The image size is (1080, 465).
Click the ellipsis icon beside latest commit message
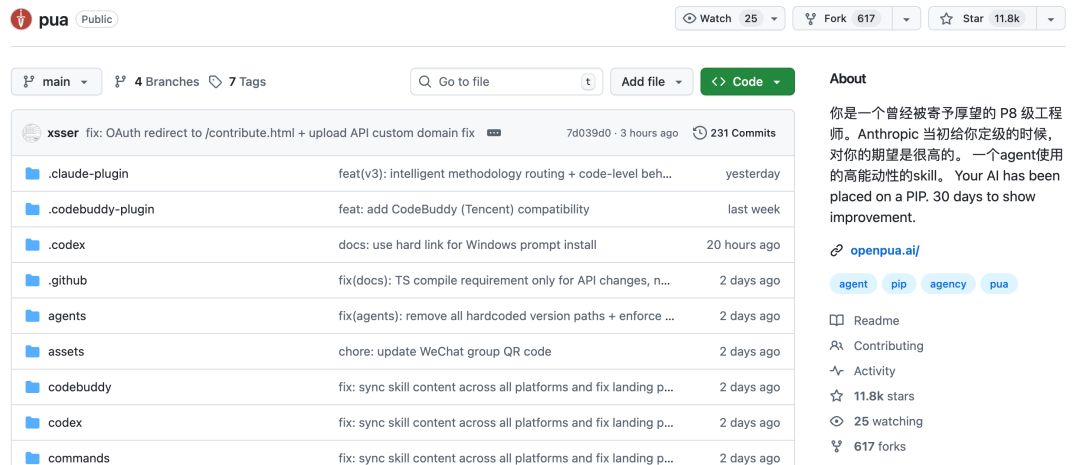pos(494,133)
